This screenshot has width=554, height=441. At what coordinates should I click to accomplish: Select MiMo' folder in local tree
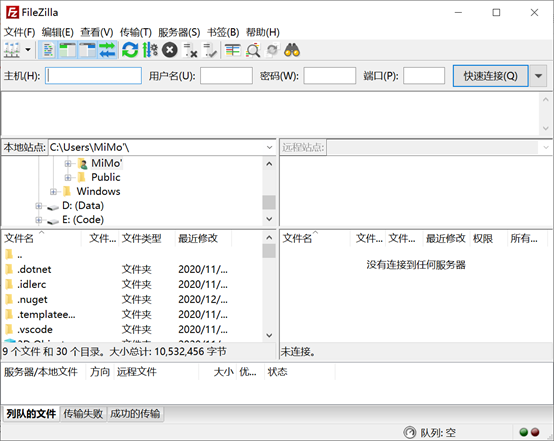click(x=107, y=163)
